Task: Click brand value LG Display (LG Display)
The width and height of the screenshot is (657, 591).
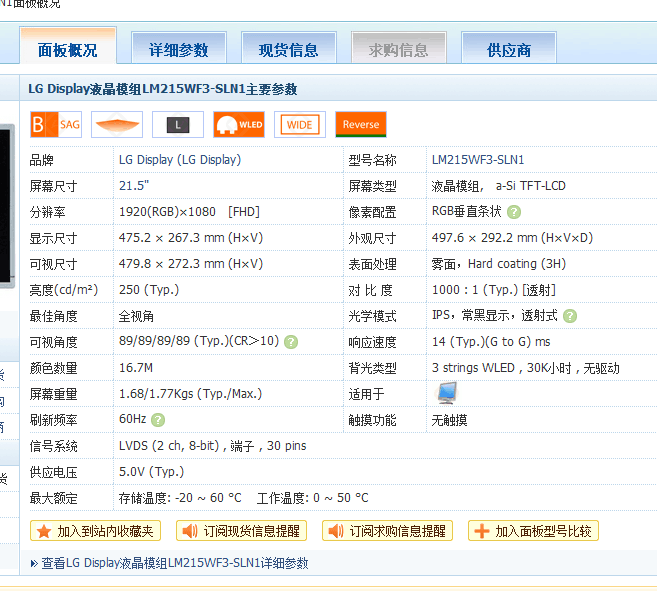Action: point(180,160)
